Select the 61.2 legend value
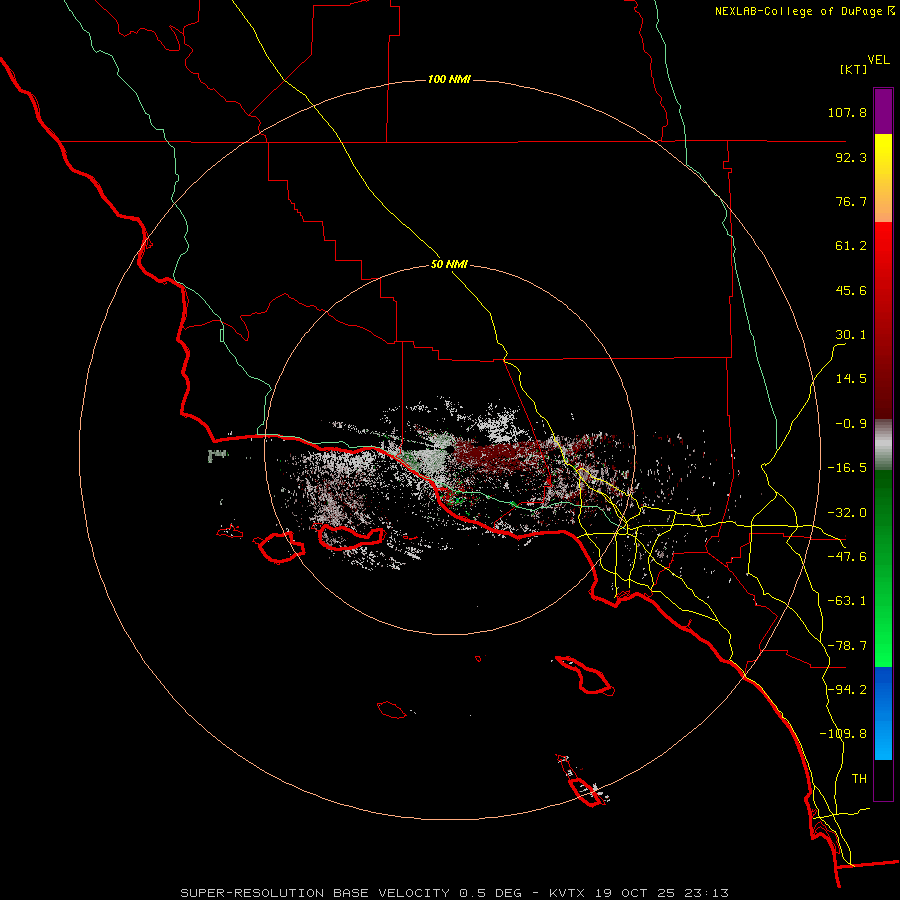The image size is (900, 900). [851, 246]
